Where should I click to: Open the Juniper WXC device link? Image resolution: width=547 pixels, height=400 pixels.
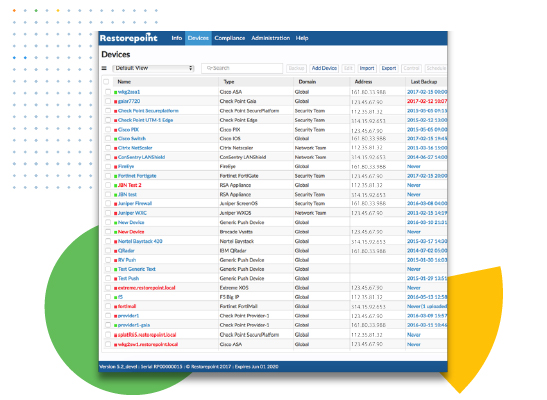coord(132,213)
